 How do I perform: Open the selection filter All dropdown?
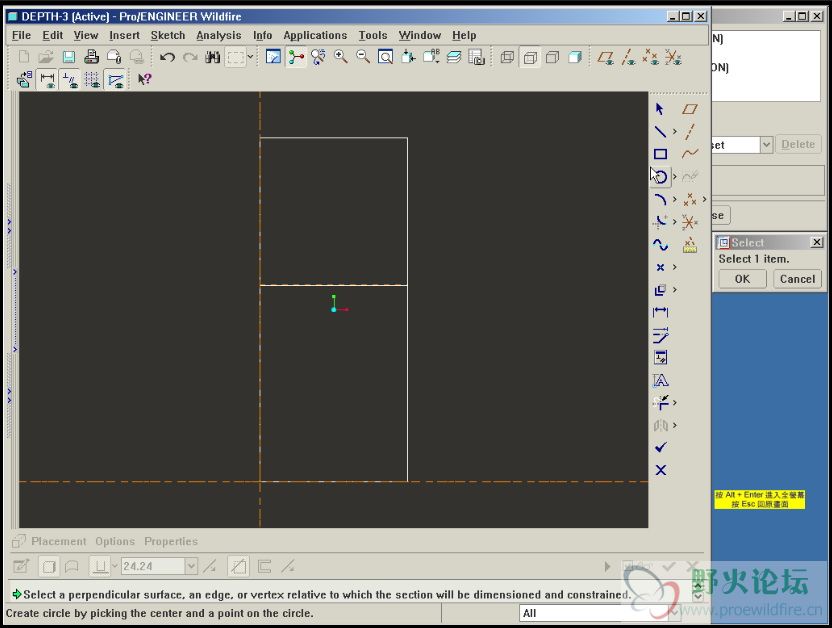tap(674, 613)
